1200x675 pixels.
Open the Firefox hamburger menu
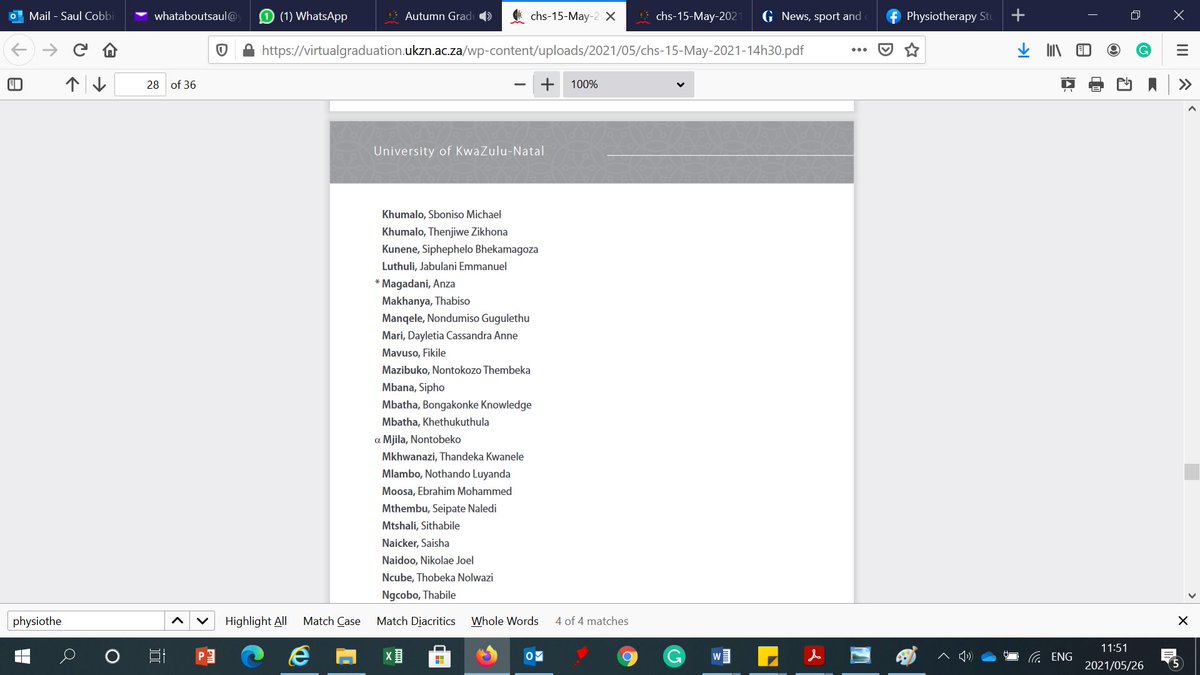point(1180,51)
